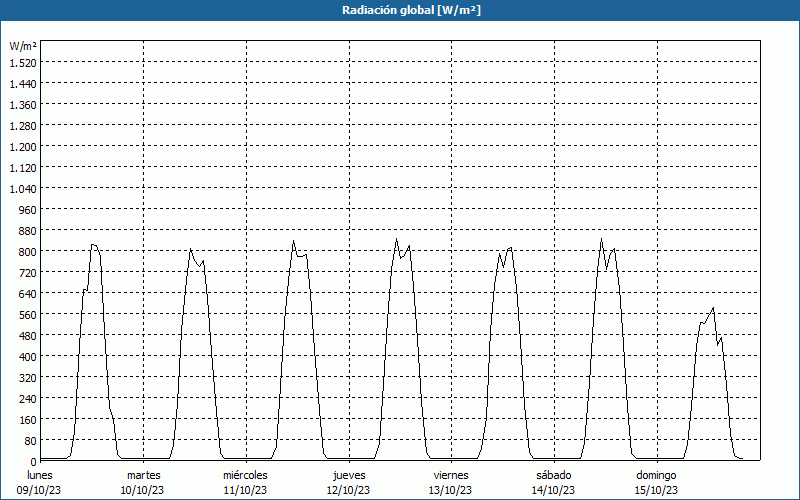Image resolution: width=800 pixels, height=500 pixels.
Task: Click the 13/10/23 date label
Action: (x=451, y=490)
